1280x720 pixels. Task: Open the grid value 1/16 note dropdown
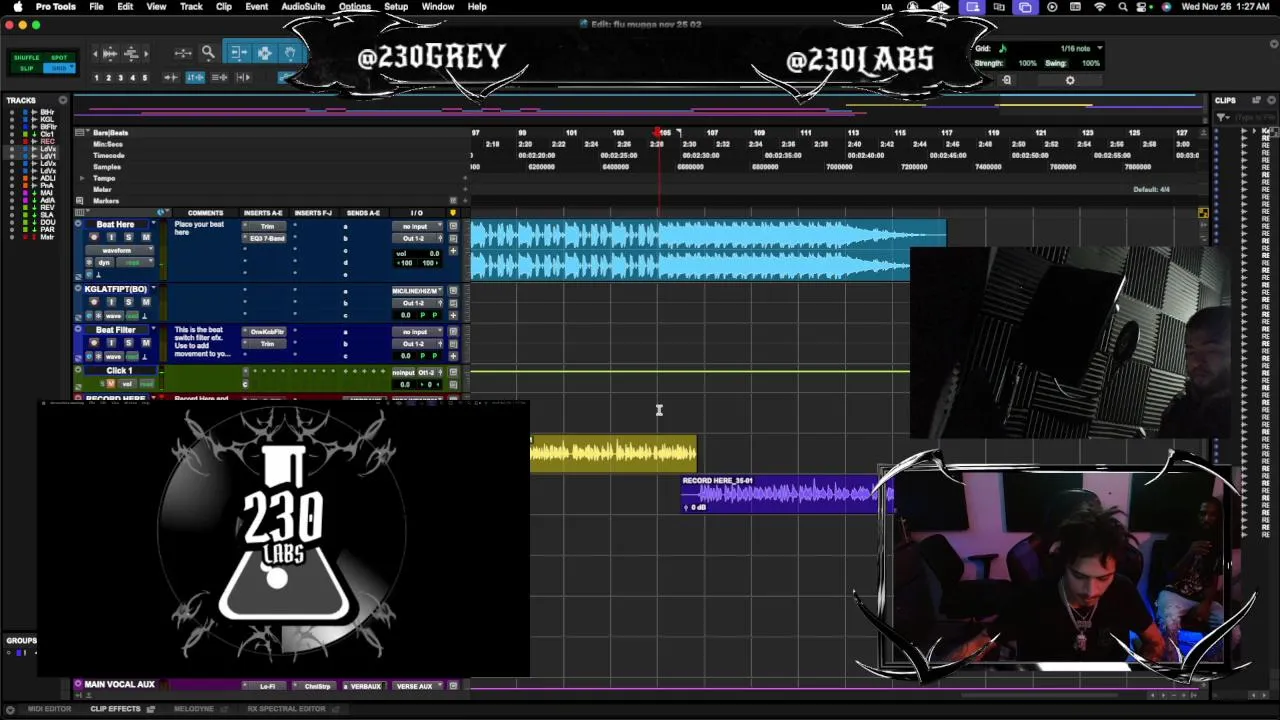(x=1081, y=48)
